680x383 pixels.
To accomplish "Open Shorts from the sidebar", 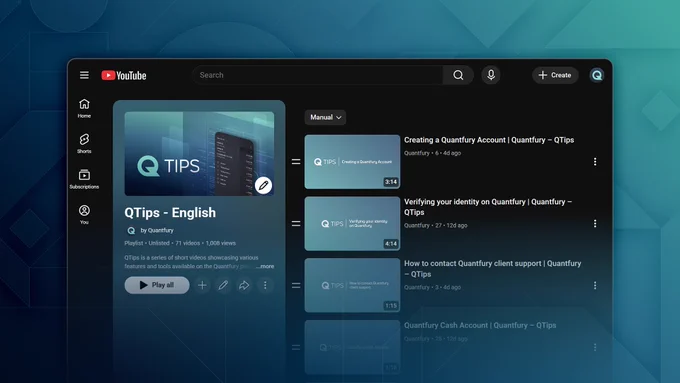I will pos(84,144).
